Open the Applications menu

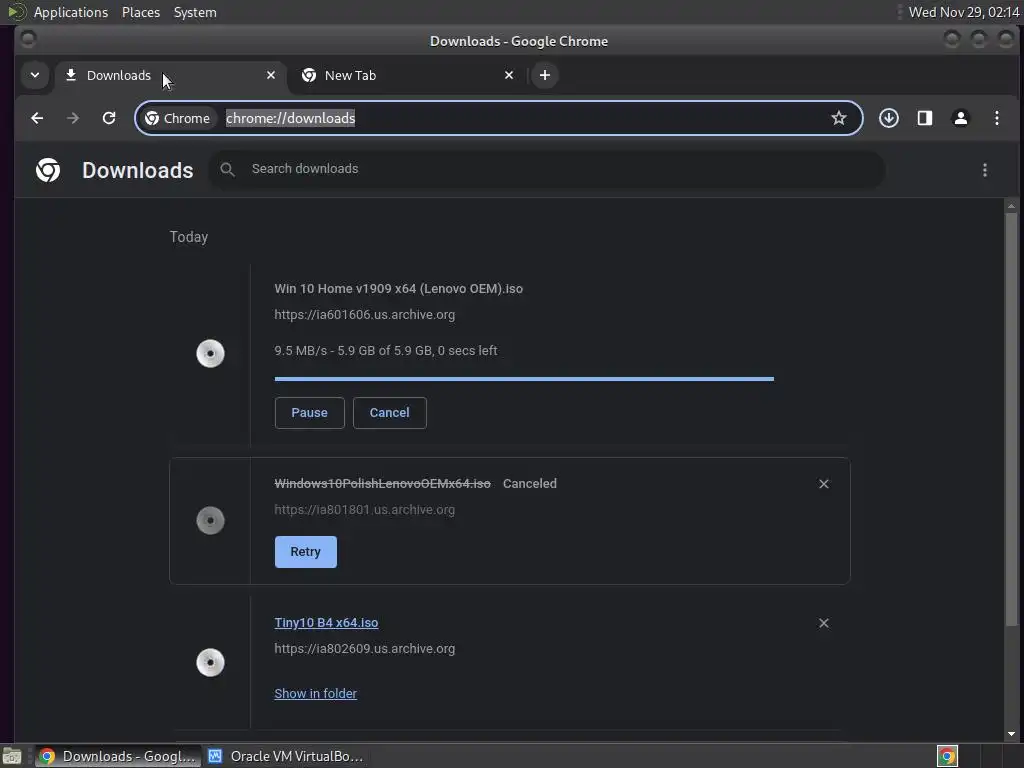(71, 12)
